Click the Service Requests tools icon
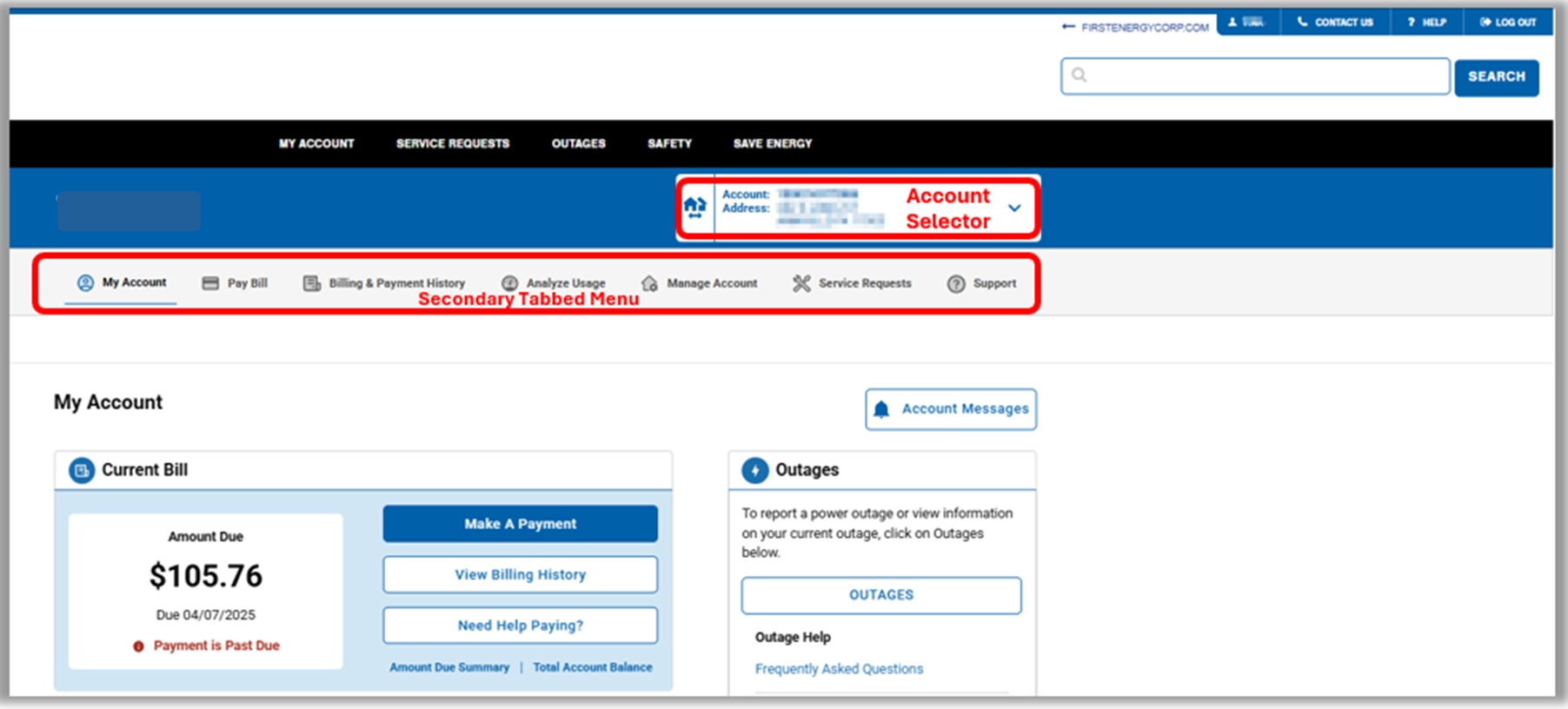Viewport: 1568px width, 709px height. tap(801, 283)
